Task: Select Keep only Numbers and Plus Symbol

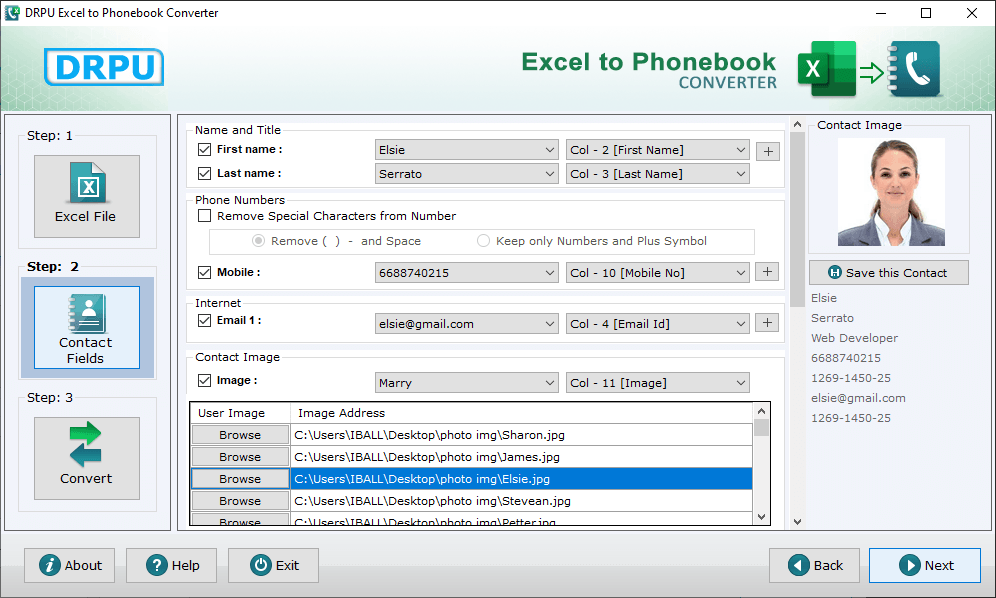Action: (483, 241)
